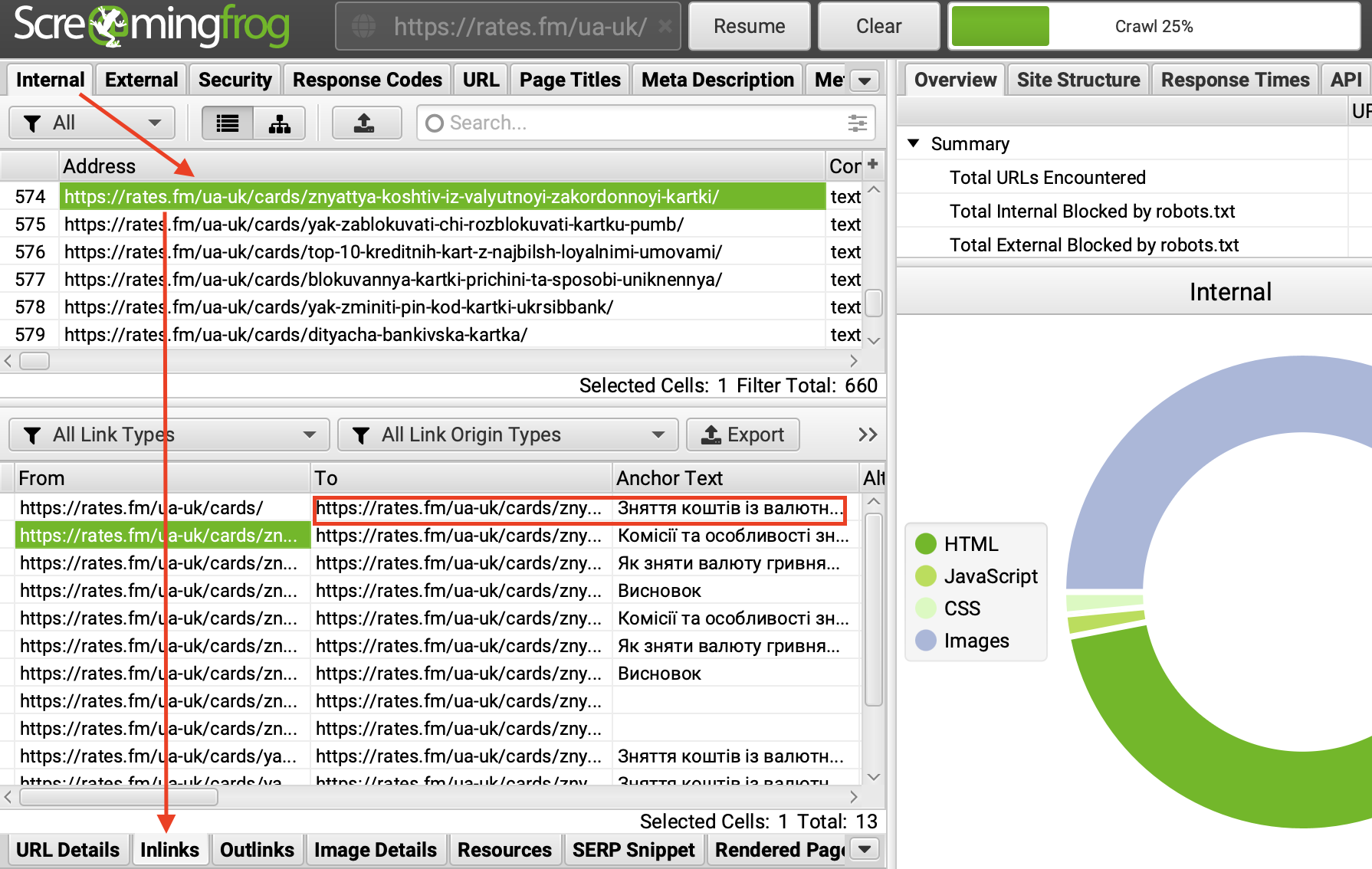Screen dimensions: 1372x869
Task: Switch to list view icon
Action: pyautogui.click(x=228, y=123)
